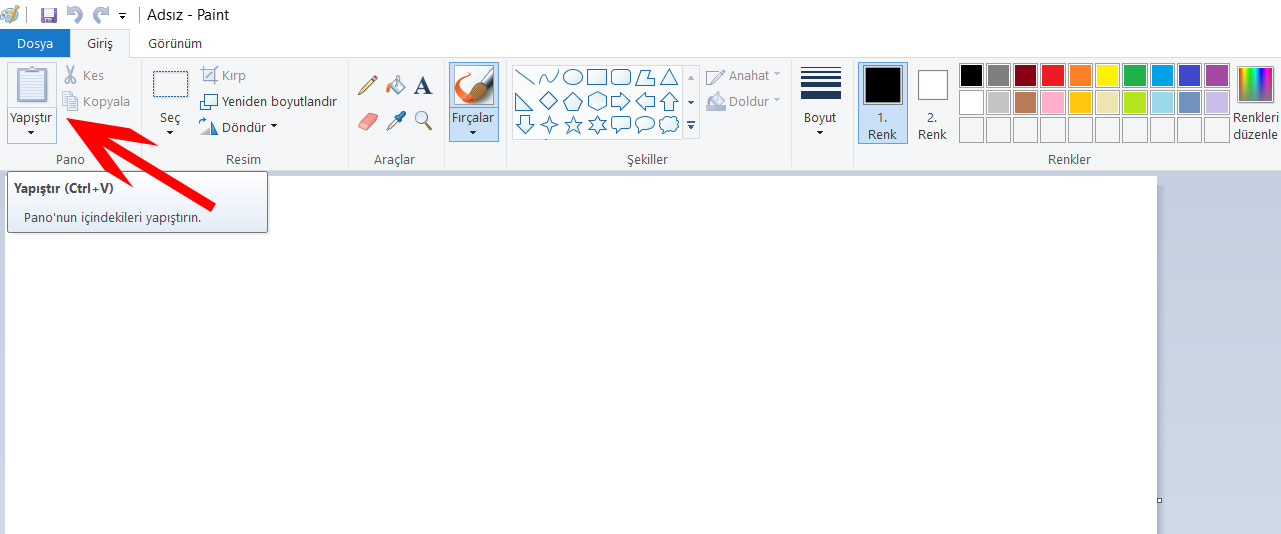Select the Fill bucket tool
Viewport: 1281px width, 534px height.
(x=396, y=85)
